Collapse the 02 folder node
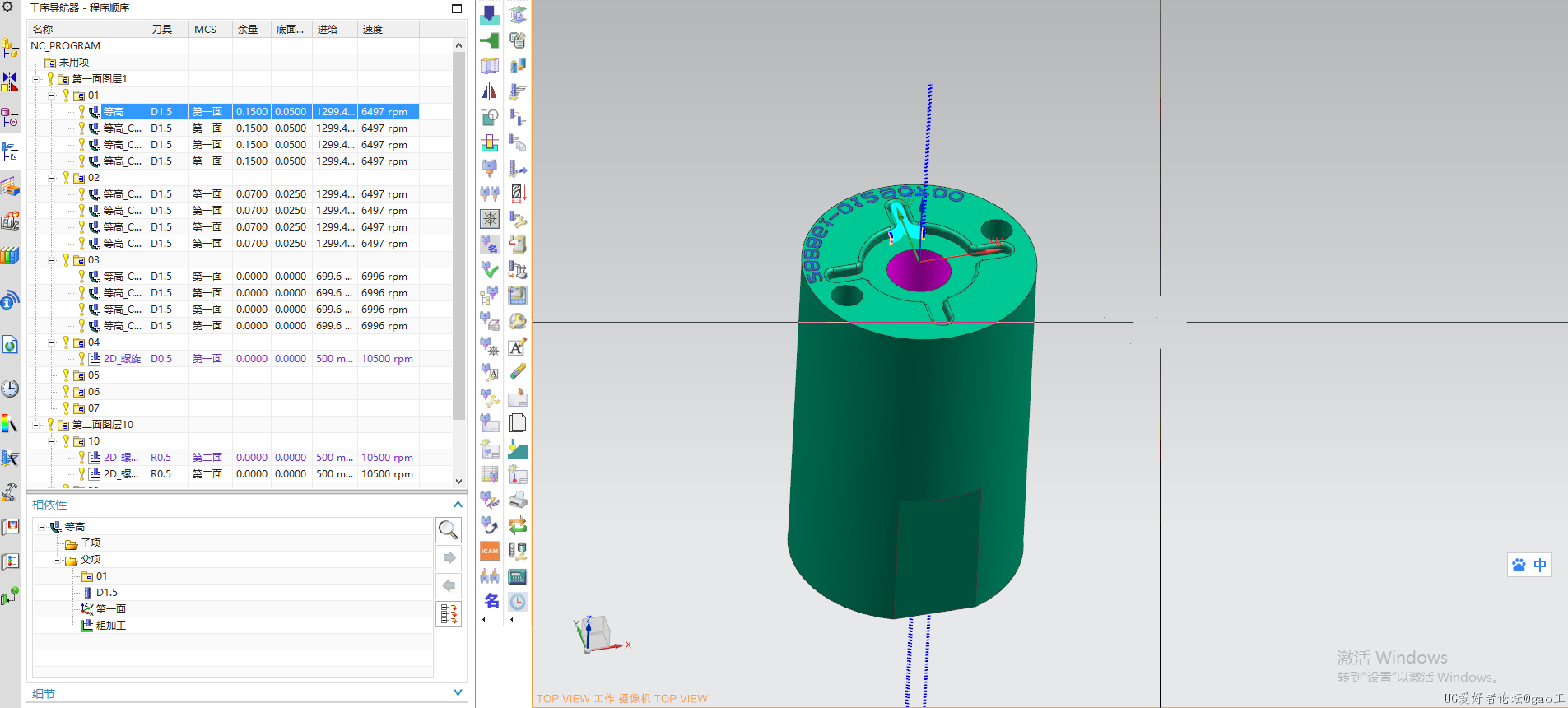 52,178
